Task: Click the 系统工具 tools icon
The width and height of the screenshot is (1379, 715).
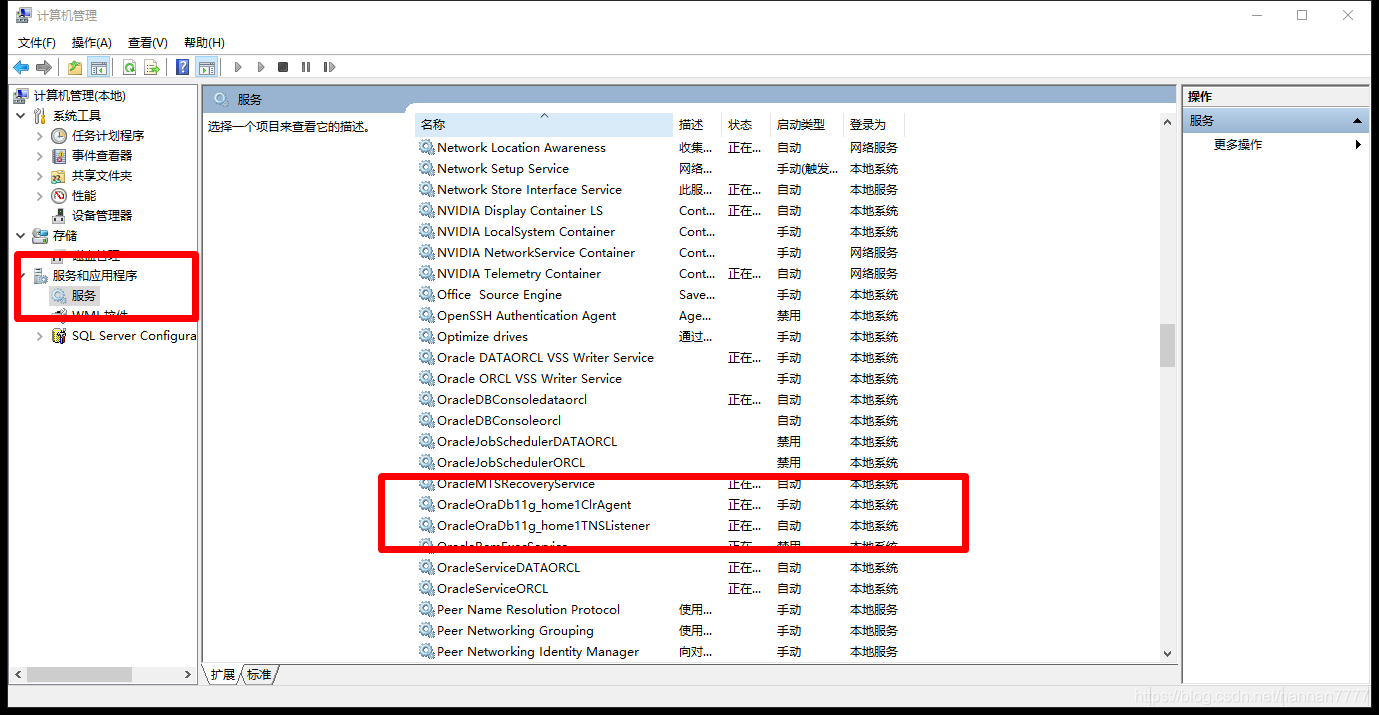Action: [x=41, y=115]
